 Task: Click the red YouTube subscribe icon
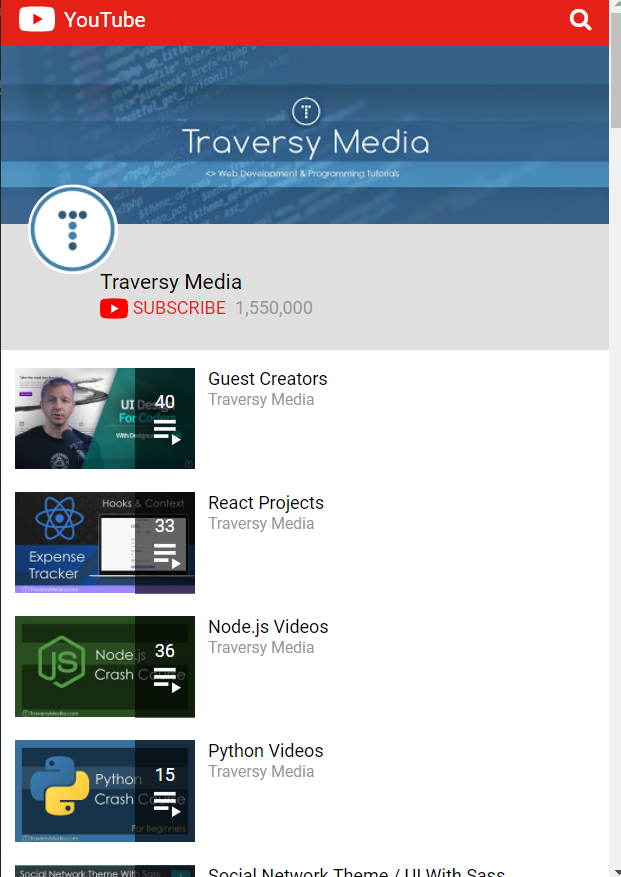point(114,308)
